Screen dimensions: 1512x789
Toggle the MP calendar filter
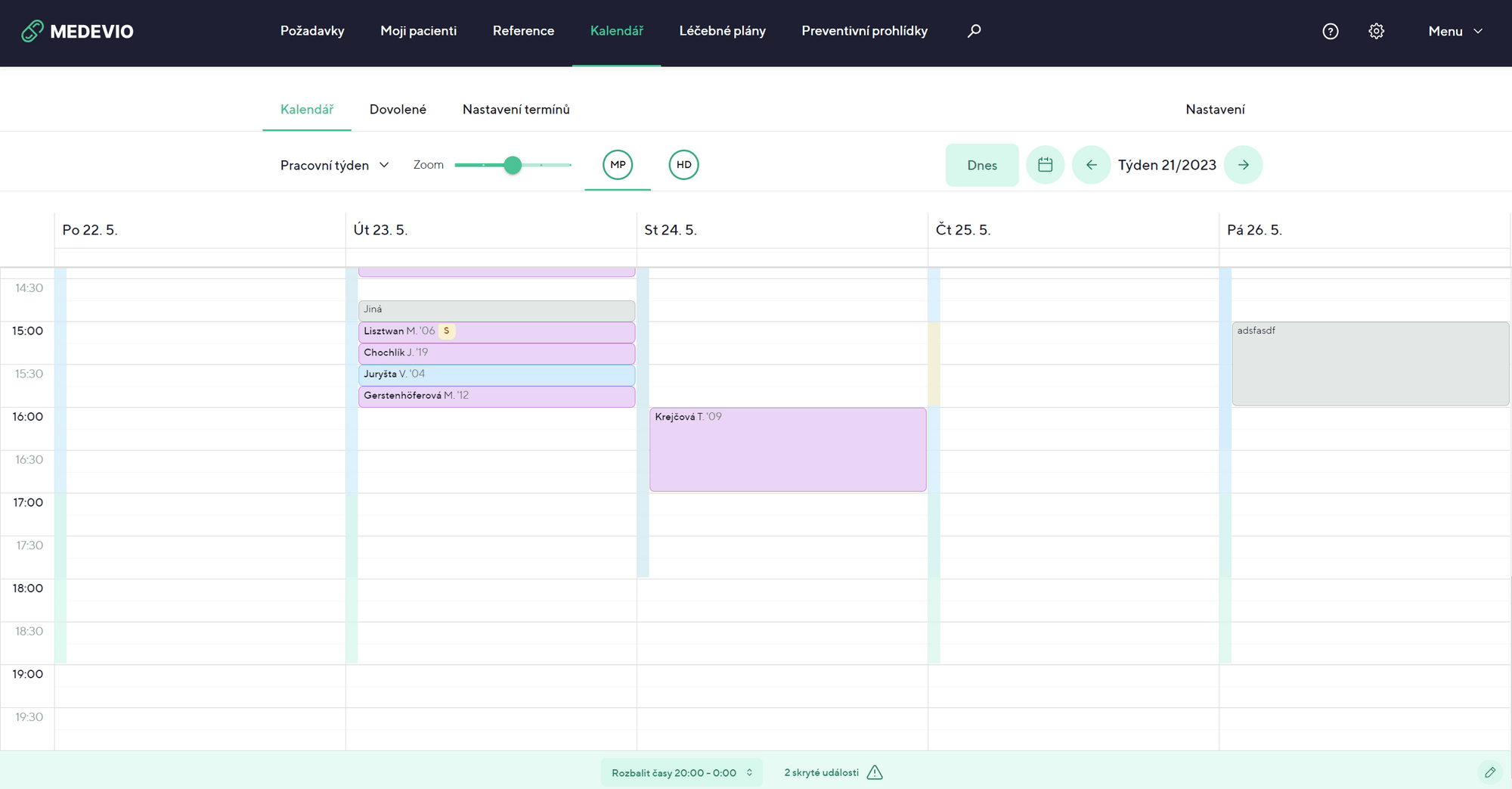tap(618, 165)
